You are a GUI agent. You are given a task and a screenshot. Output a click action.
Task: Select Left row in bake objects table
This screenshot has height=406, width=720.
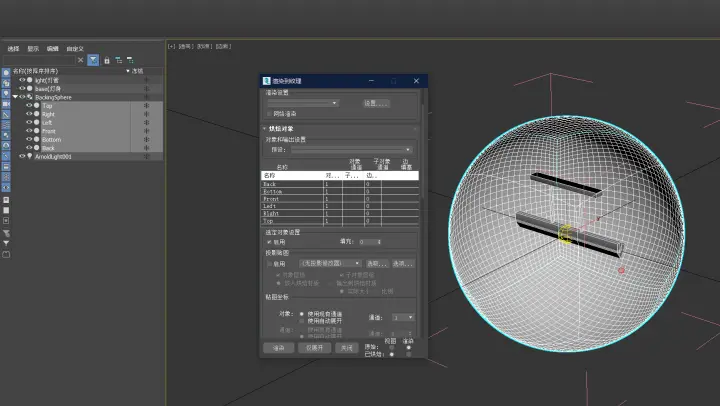340,206
